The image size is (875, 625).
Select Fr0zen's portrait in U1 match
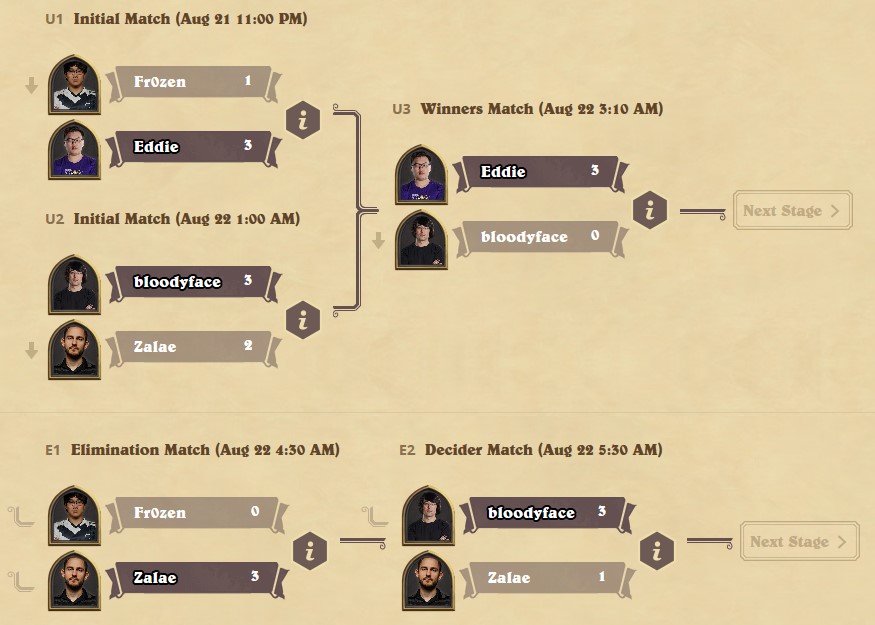(x=74, y=84)
